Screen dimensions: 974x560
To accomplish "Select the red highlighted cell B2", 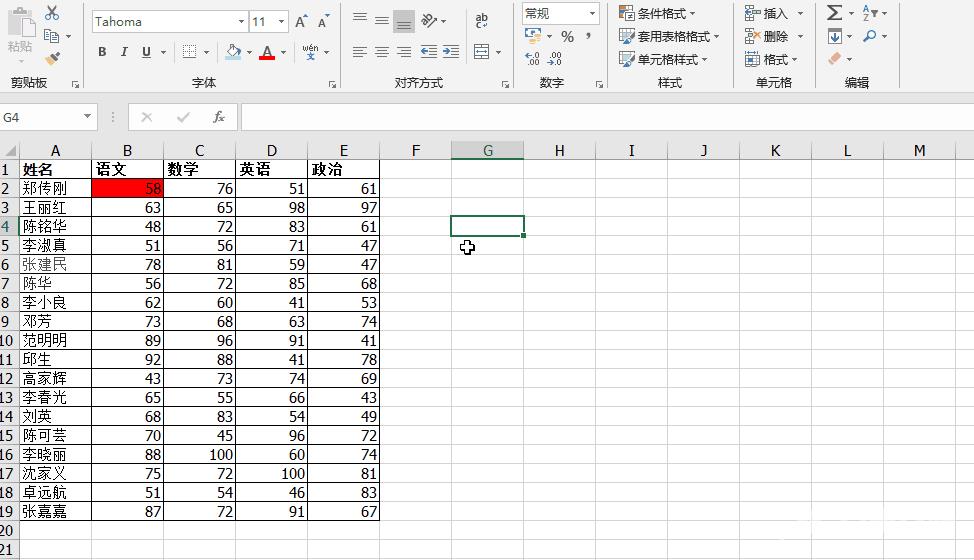I will (127, 188).
